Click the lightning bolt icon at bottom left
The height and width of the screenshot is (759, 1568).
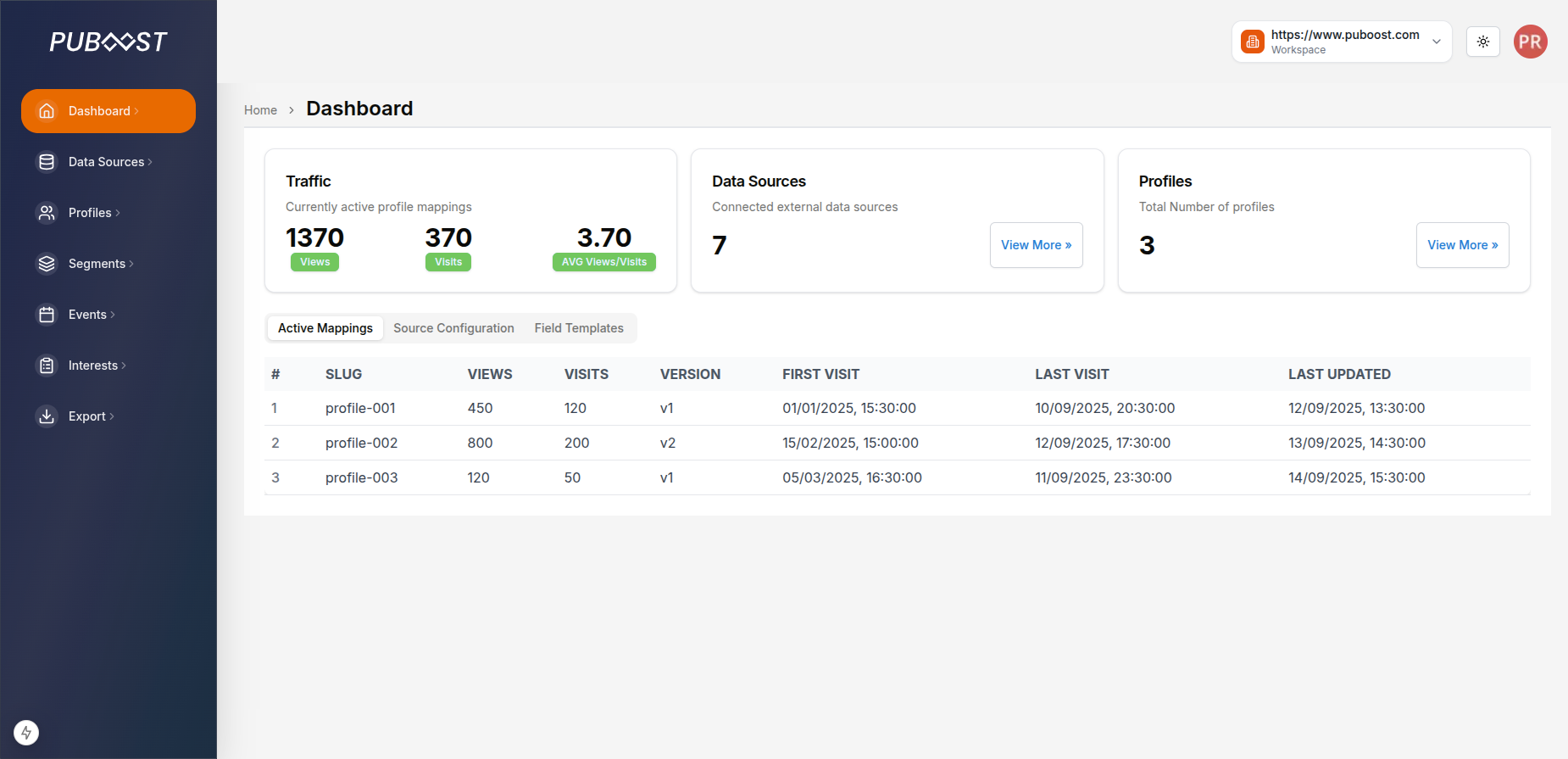click(26, 733)
